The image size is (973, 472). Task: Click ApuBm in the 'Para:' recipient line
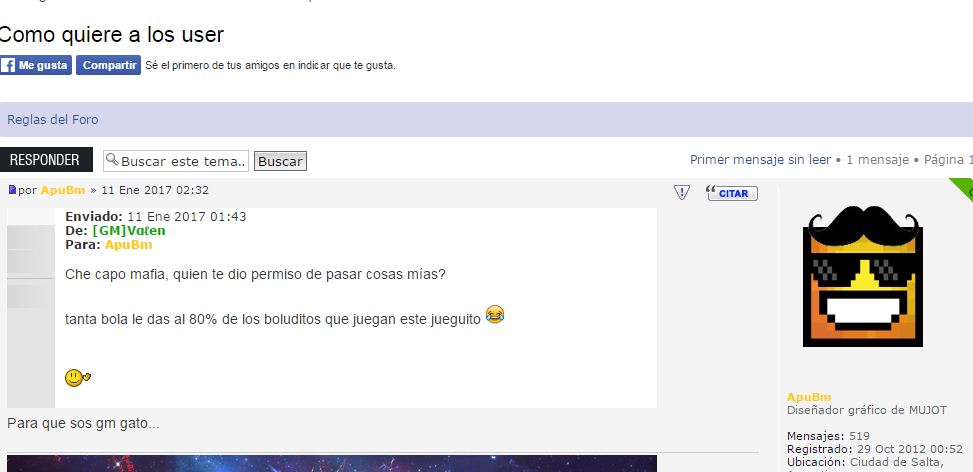128,245
